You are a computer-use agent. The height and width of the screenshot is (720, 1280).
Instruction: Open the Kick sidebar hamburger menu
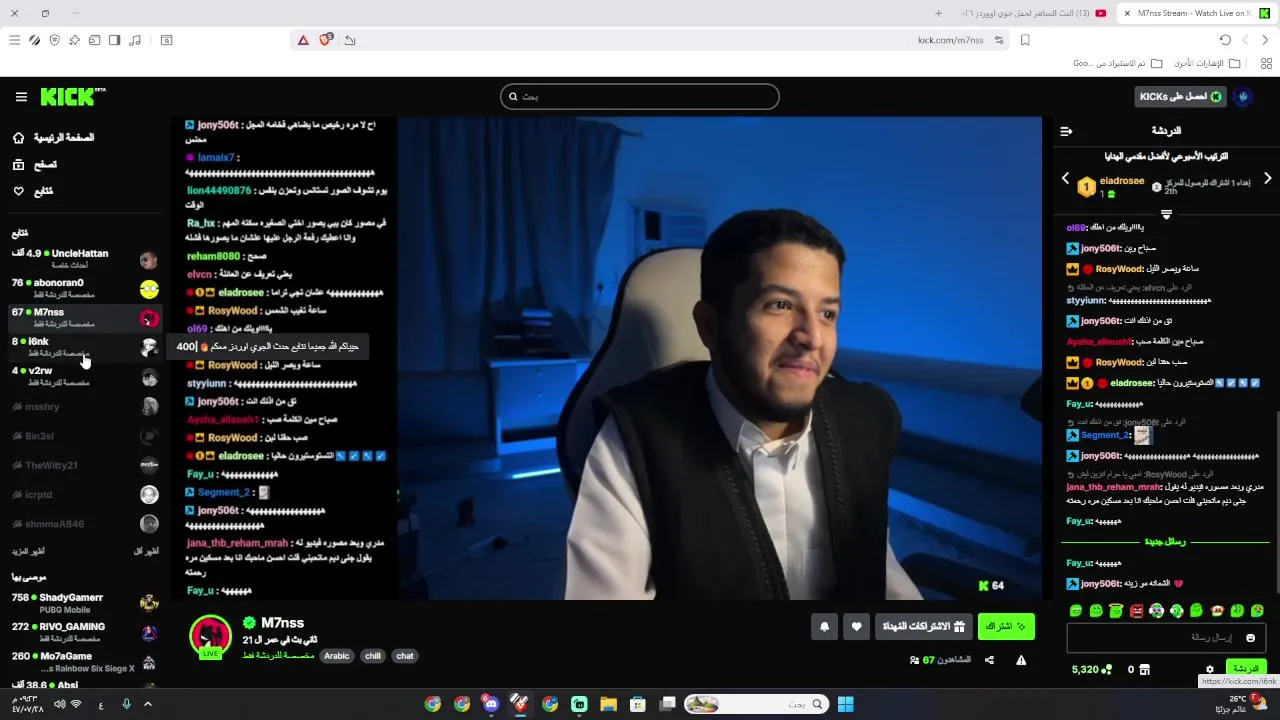[21, 97]
